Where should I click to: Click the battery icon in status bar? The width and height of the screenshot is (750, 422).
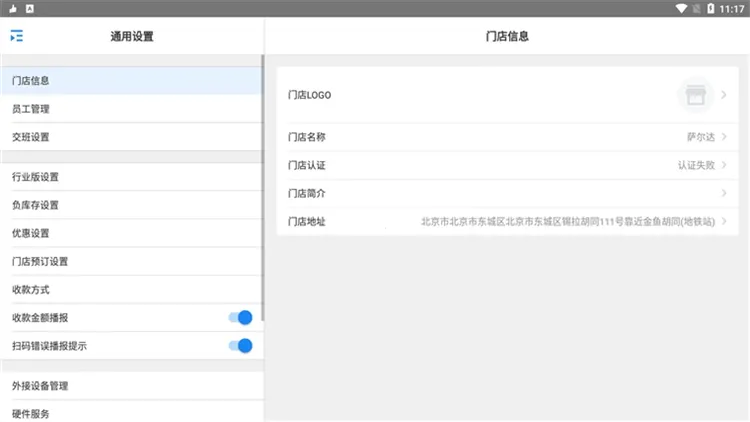[711, 8]
